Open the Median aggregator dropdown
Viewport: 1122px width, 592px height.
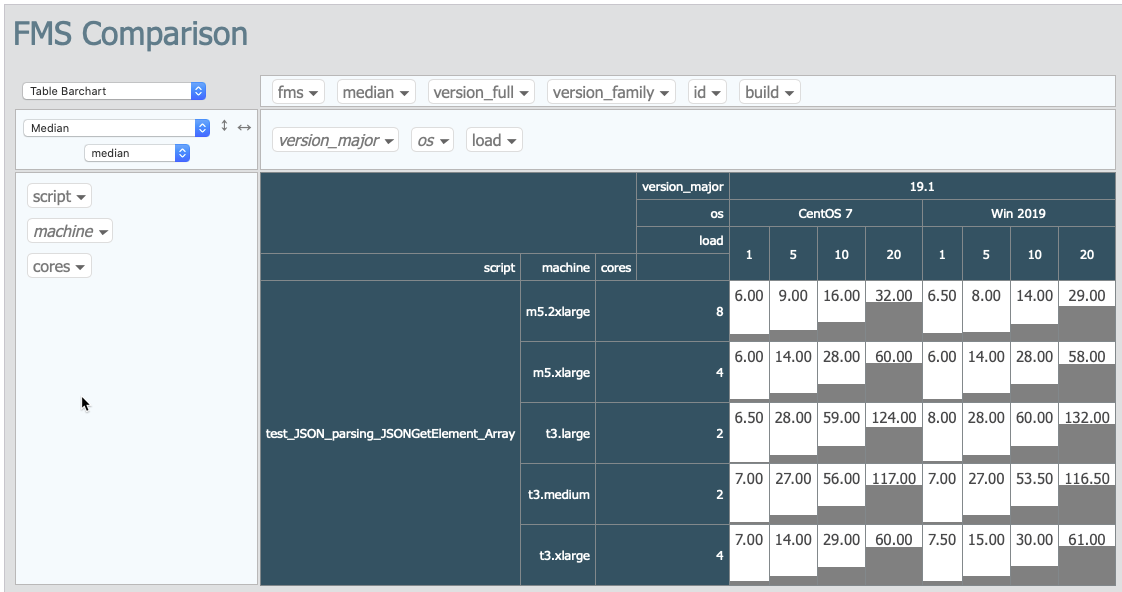coord(116,127)
